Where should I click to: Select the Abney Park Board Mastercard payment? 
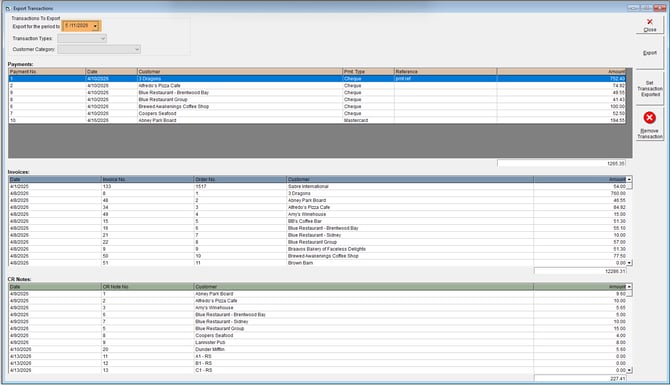pos(317,120)
